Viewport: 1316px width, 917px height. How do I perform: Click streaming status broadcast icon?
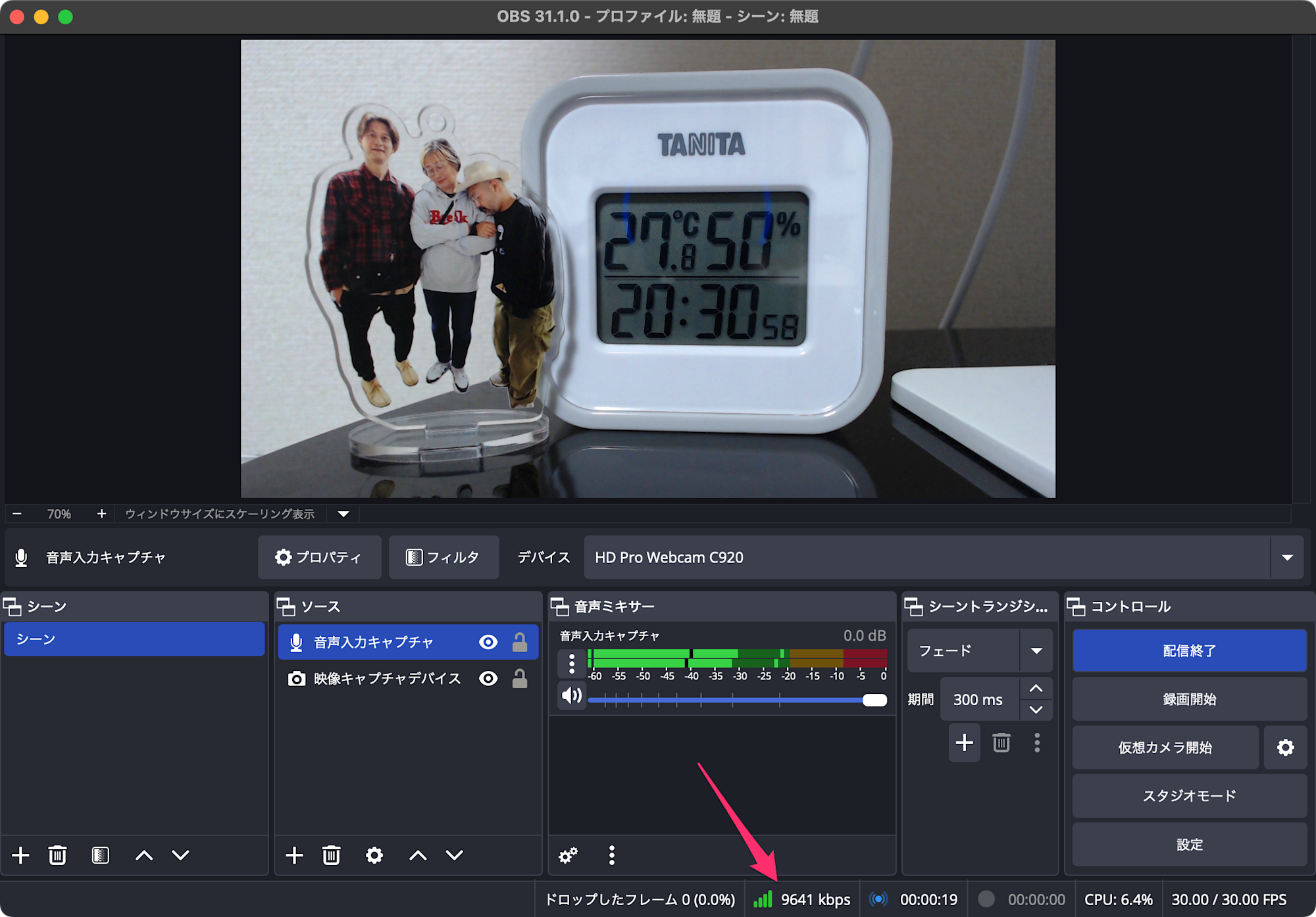[878, 899]
